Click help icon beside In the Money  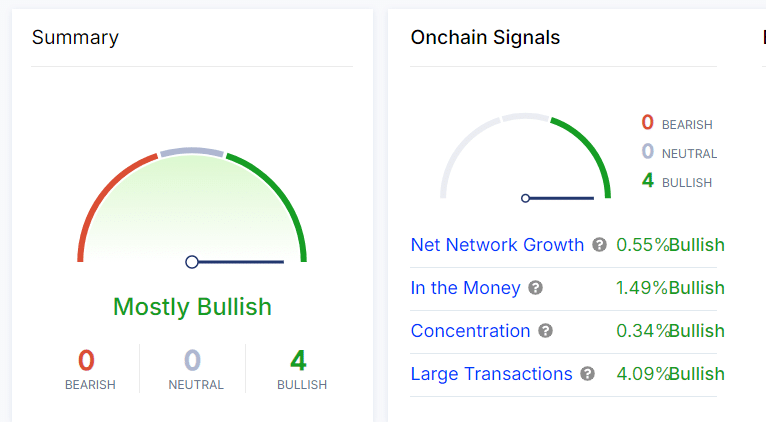(535, 288)
